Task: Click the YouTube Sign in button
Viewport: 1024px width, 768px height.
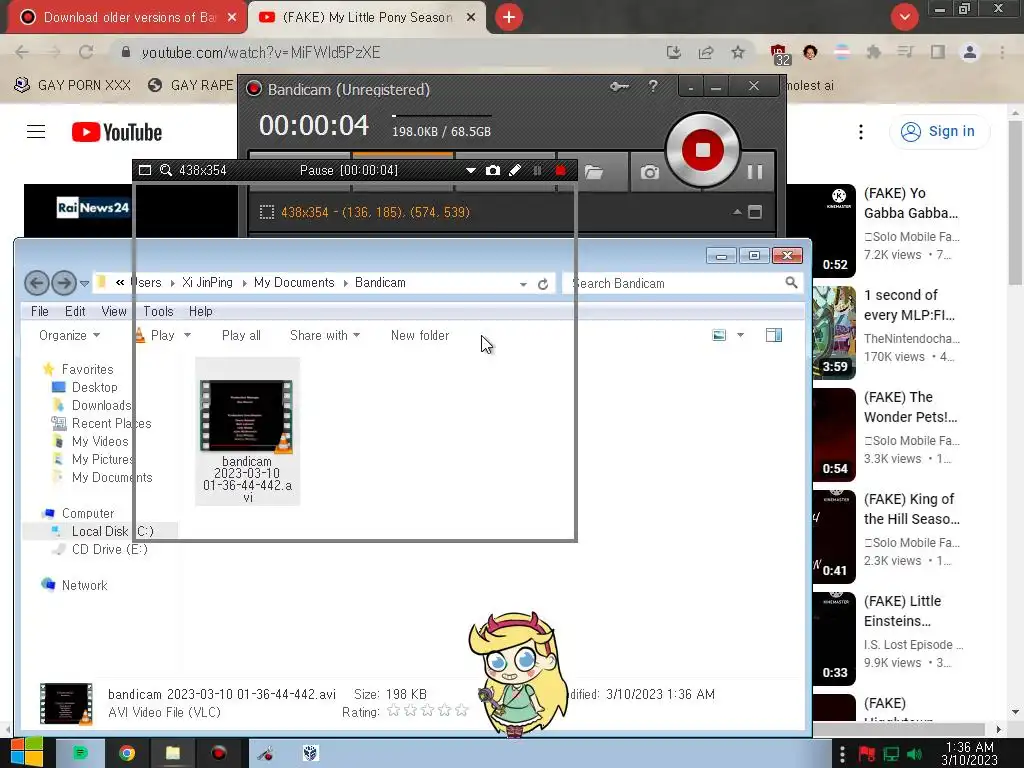Action: [x=939, y=131]
